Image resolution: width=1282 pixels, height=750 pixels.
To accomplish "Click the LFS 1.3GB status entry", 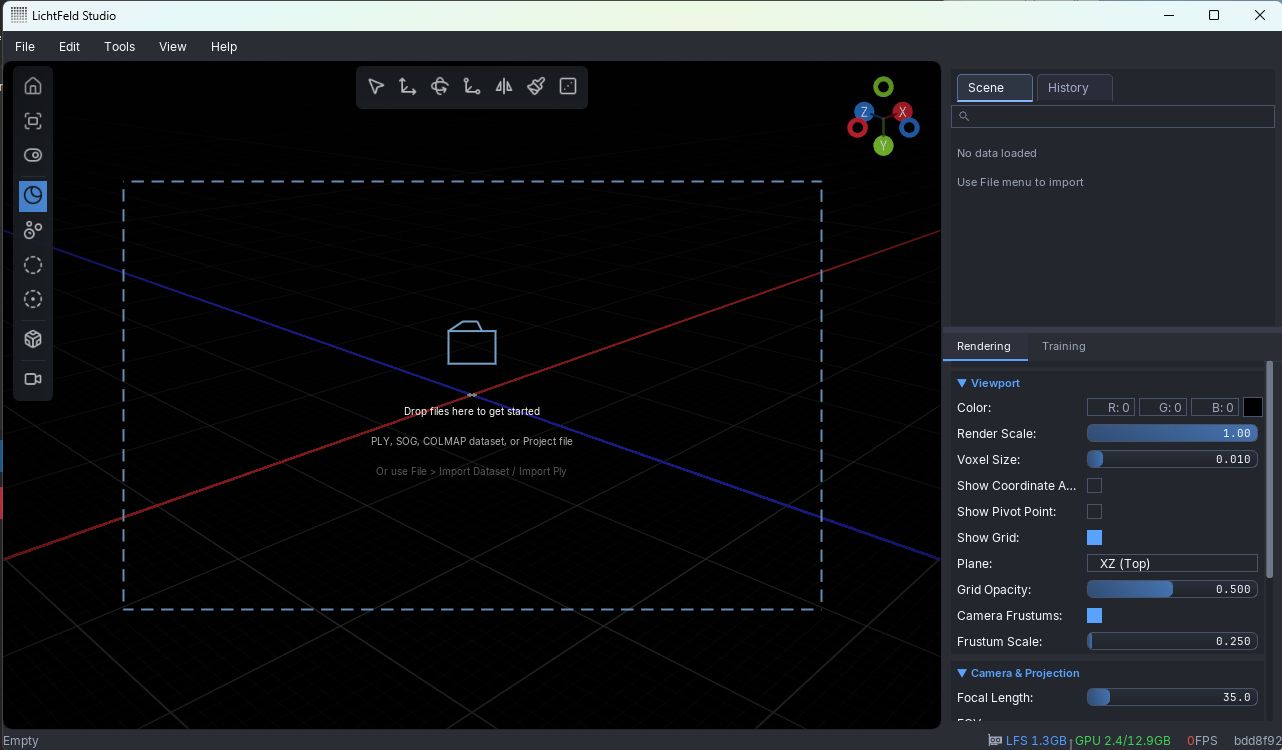I will (1036, 741).
